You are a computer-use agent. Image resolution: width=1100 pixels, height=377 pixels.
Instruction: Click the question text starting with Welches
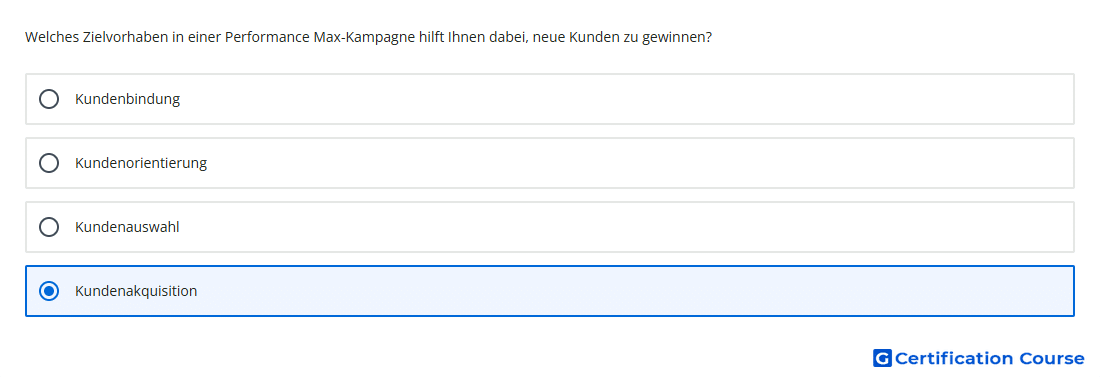(368, 37)
